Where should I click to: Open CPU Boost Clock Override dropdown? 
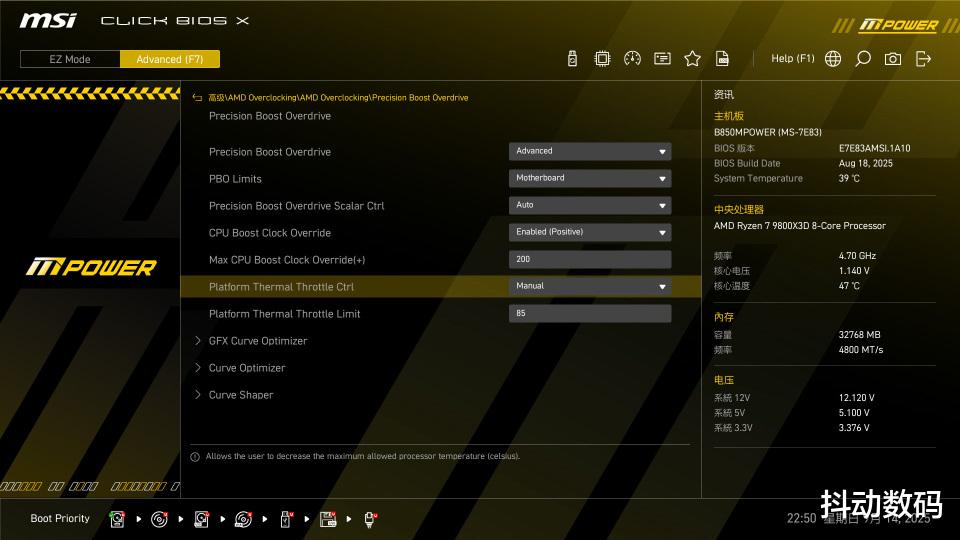click(590, 232)
